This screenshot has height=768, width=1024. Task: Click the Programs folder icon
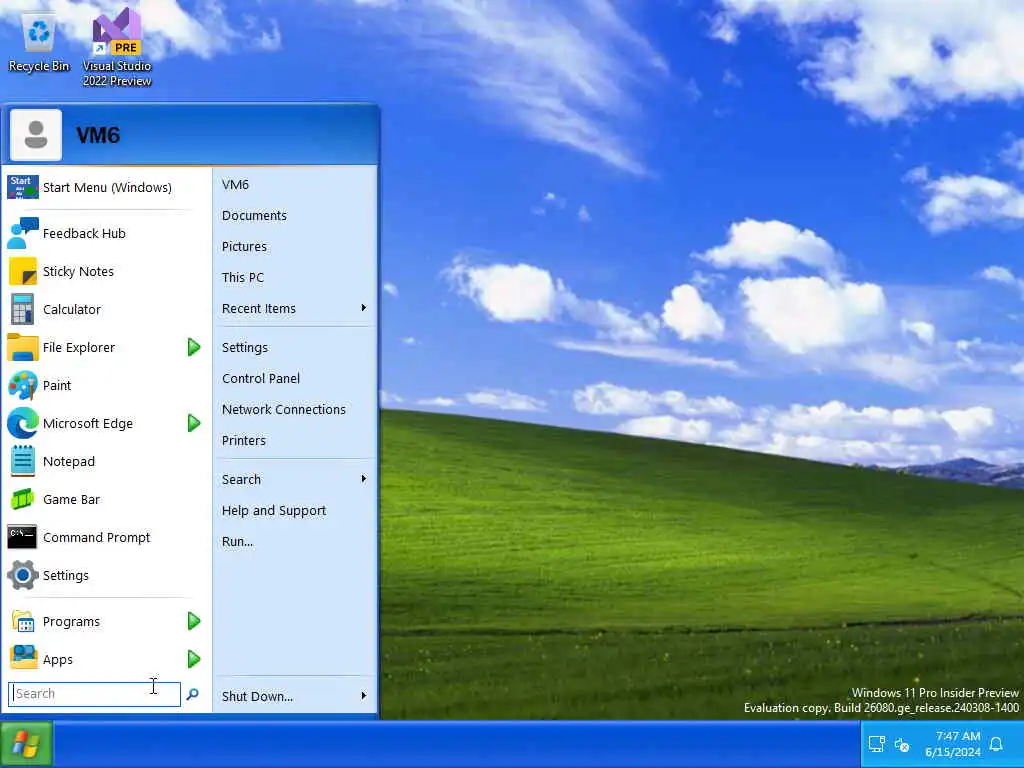pyautogui.click(x=23, y=621)
